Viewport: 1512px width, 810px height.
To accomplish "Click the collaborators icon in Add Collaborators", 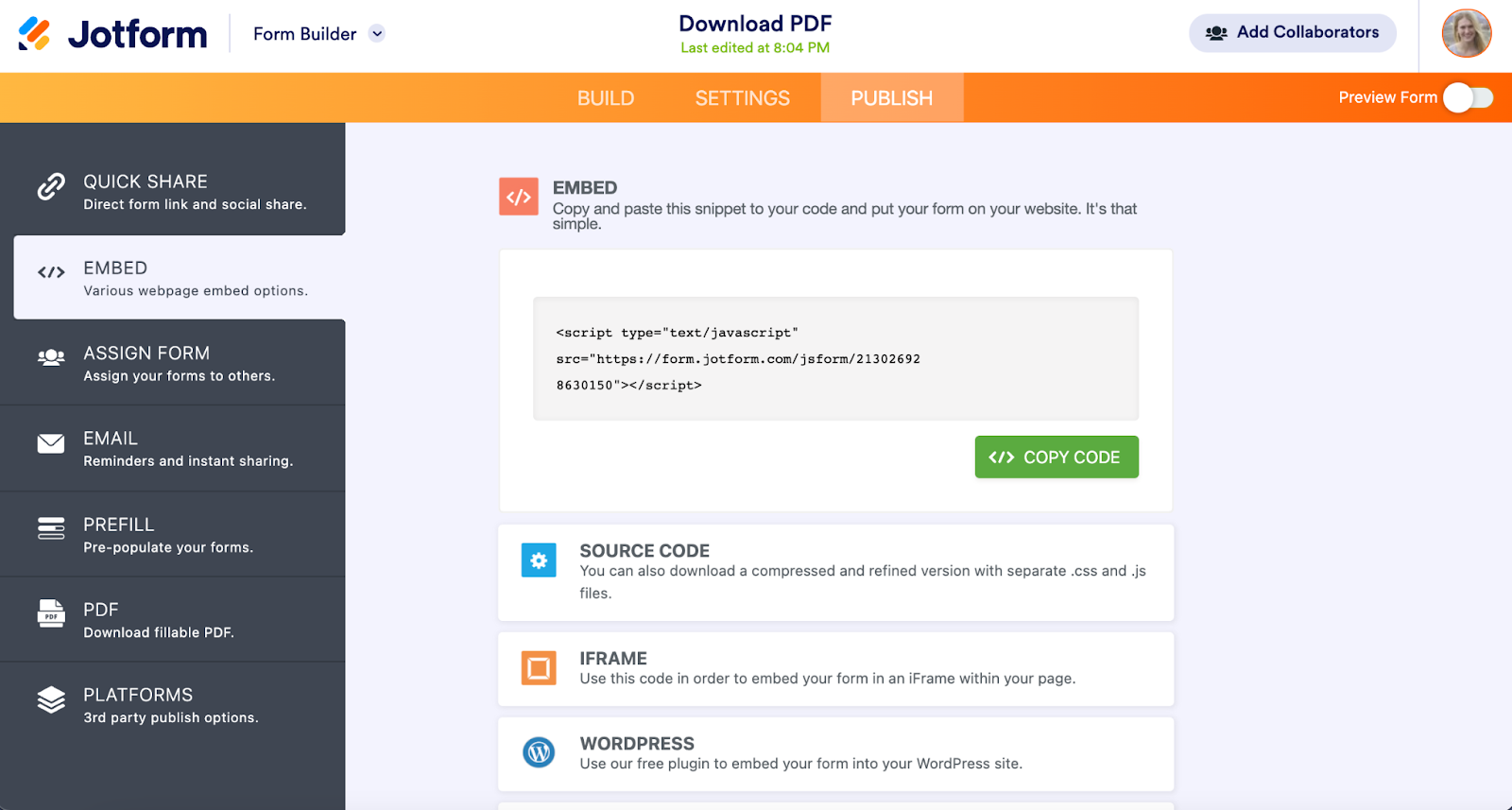I will (1216, 33).
